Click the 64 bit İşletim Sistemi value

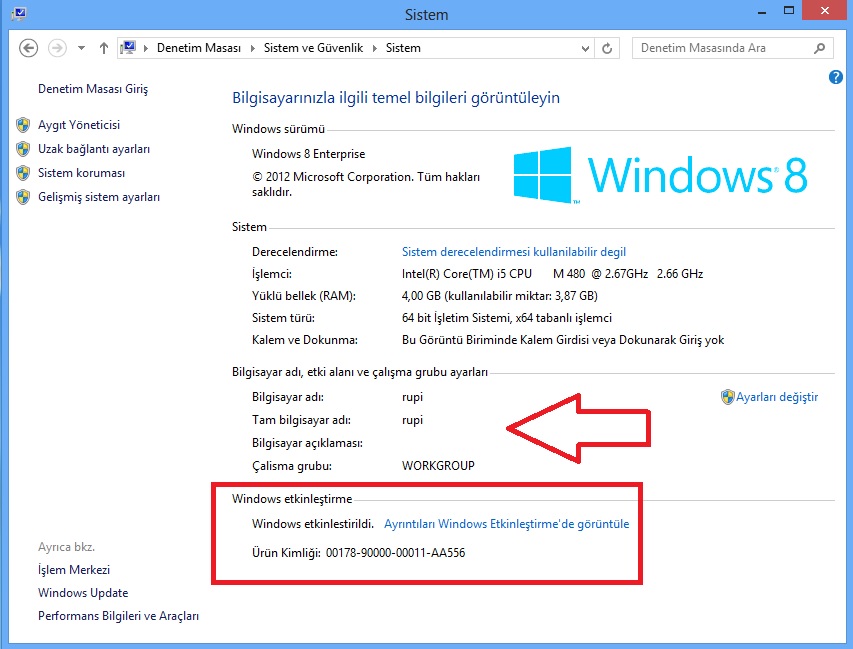click(507, 318)
